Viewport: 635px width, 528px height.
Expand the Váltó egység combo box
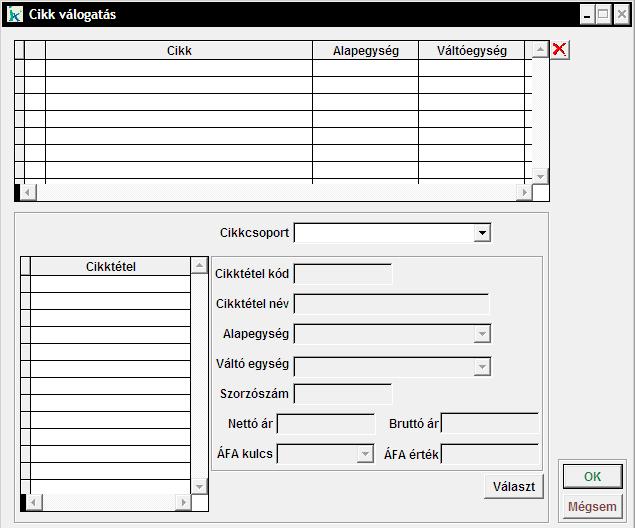(x=482, y=367)
